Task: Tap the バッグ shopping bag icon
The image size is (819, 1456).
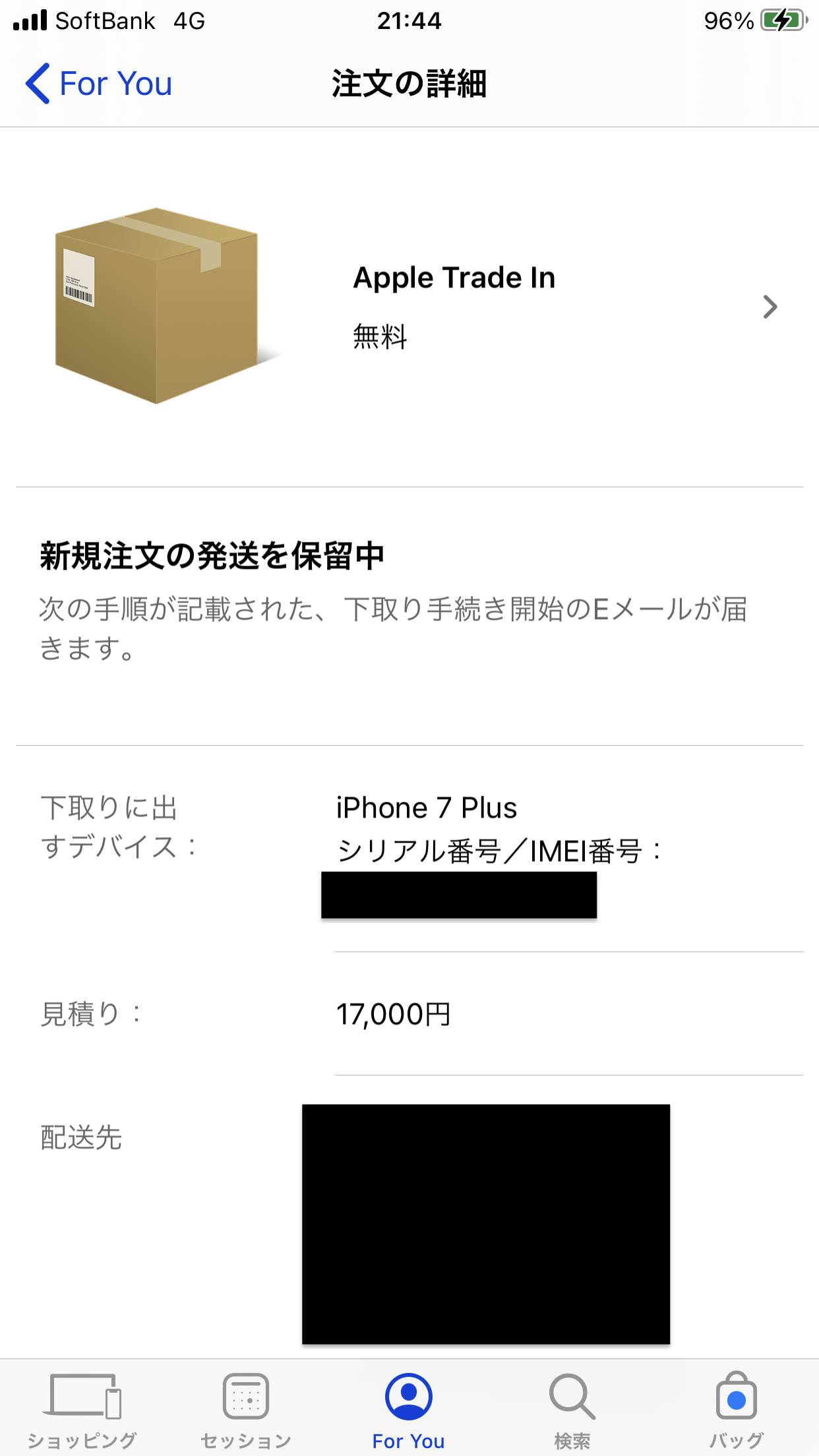Action: tap(736, 1395)
